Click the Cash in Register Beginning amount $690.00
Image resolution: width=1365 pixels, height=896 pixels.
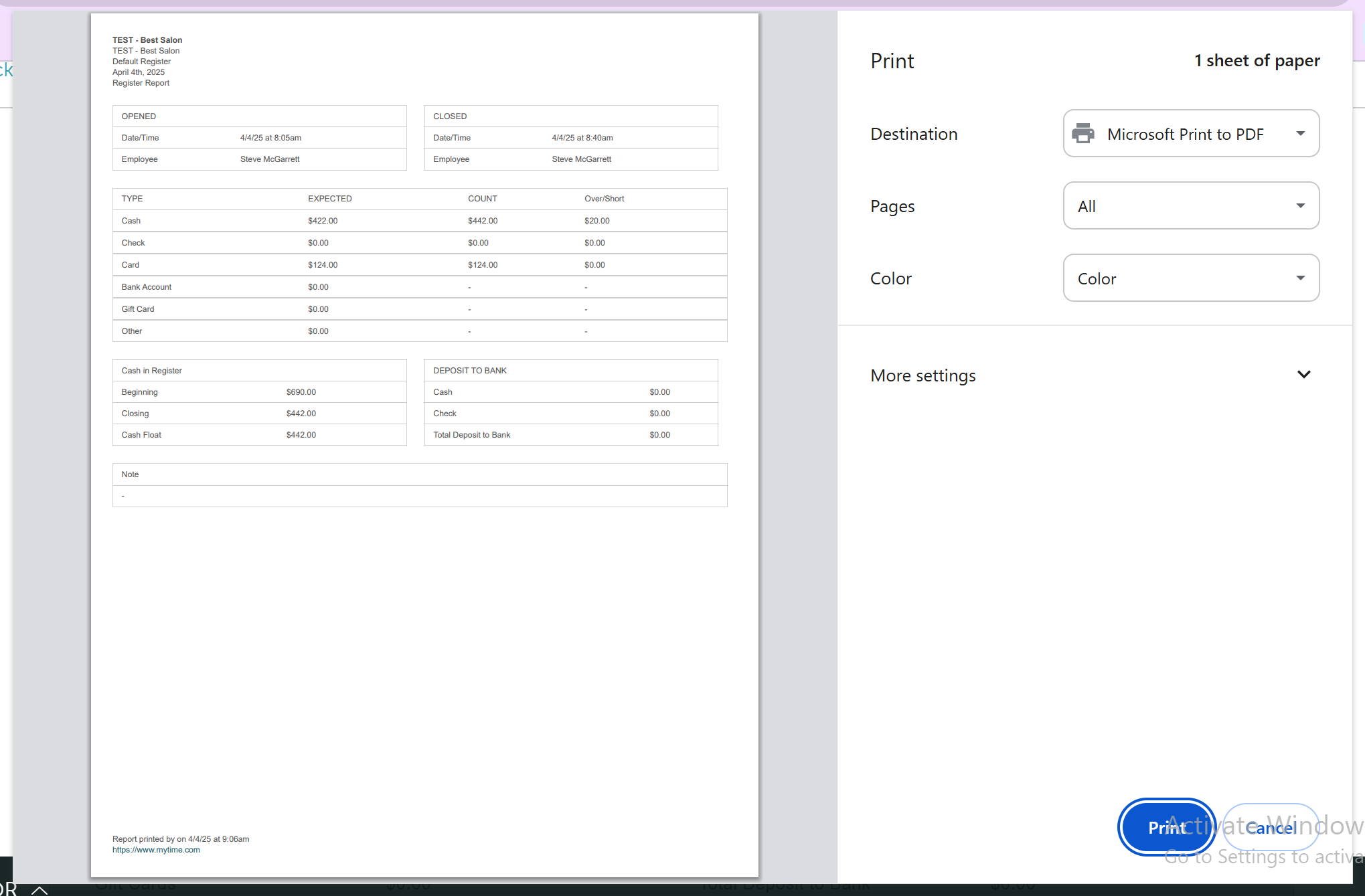[x=301, y=392]
